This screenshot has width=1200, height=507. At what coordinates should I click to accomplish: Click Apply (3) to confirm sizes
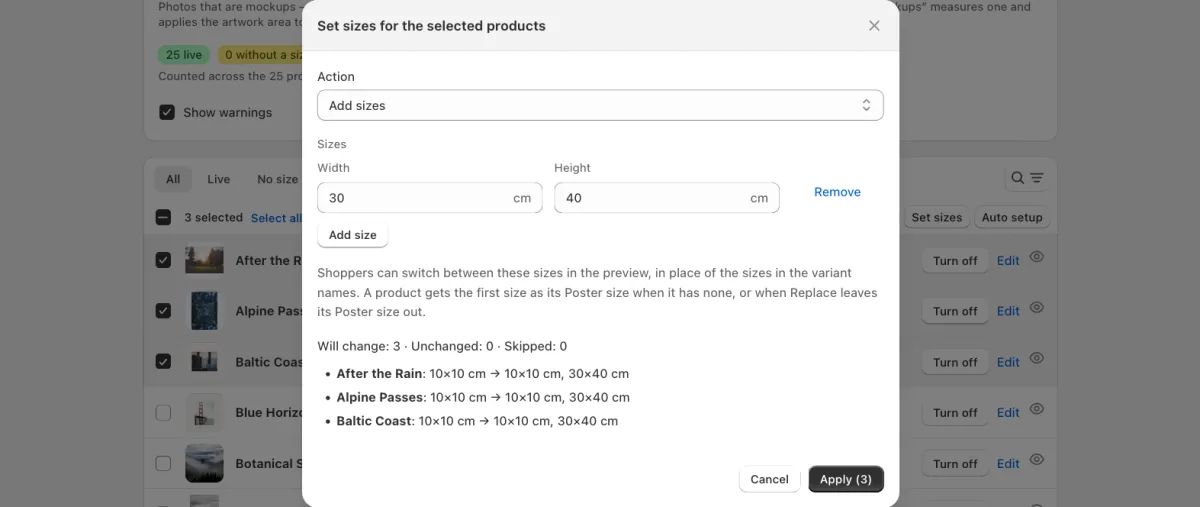(846, 479)
